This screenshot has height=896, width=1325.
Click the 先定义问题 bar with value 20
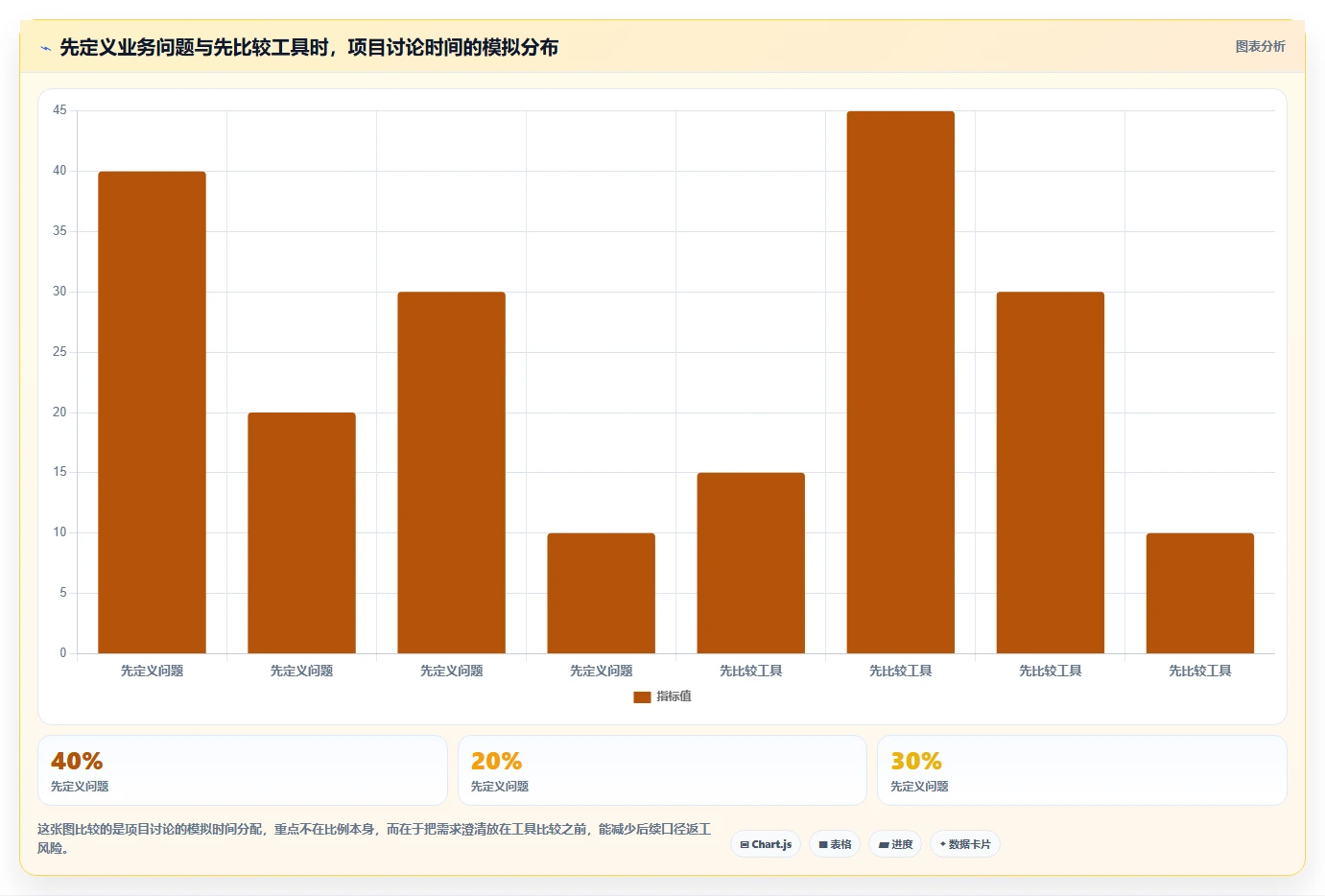tap(301, 533)
